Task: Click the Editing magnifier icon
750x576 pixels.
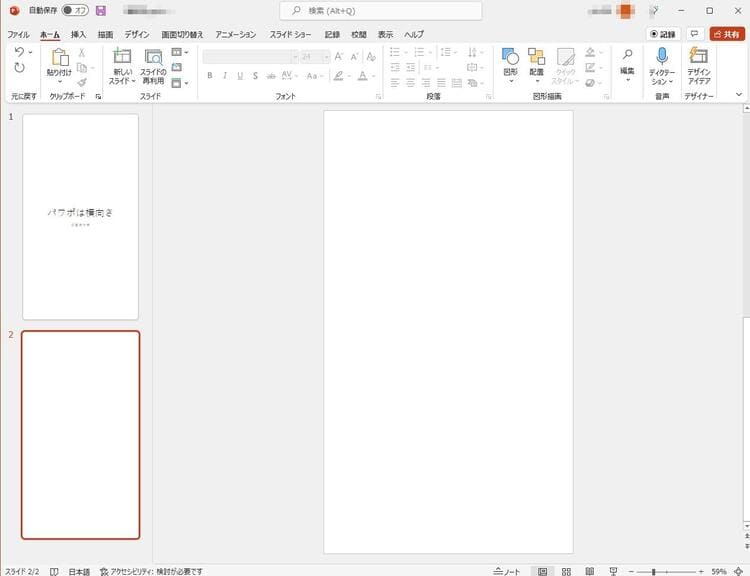Action: (628, 54)
